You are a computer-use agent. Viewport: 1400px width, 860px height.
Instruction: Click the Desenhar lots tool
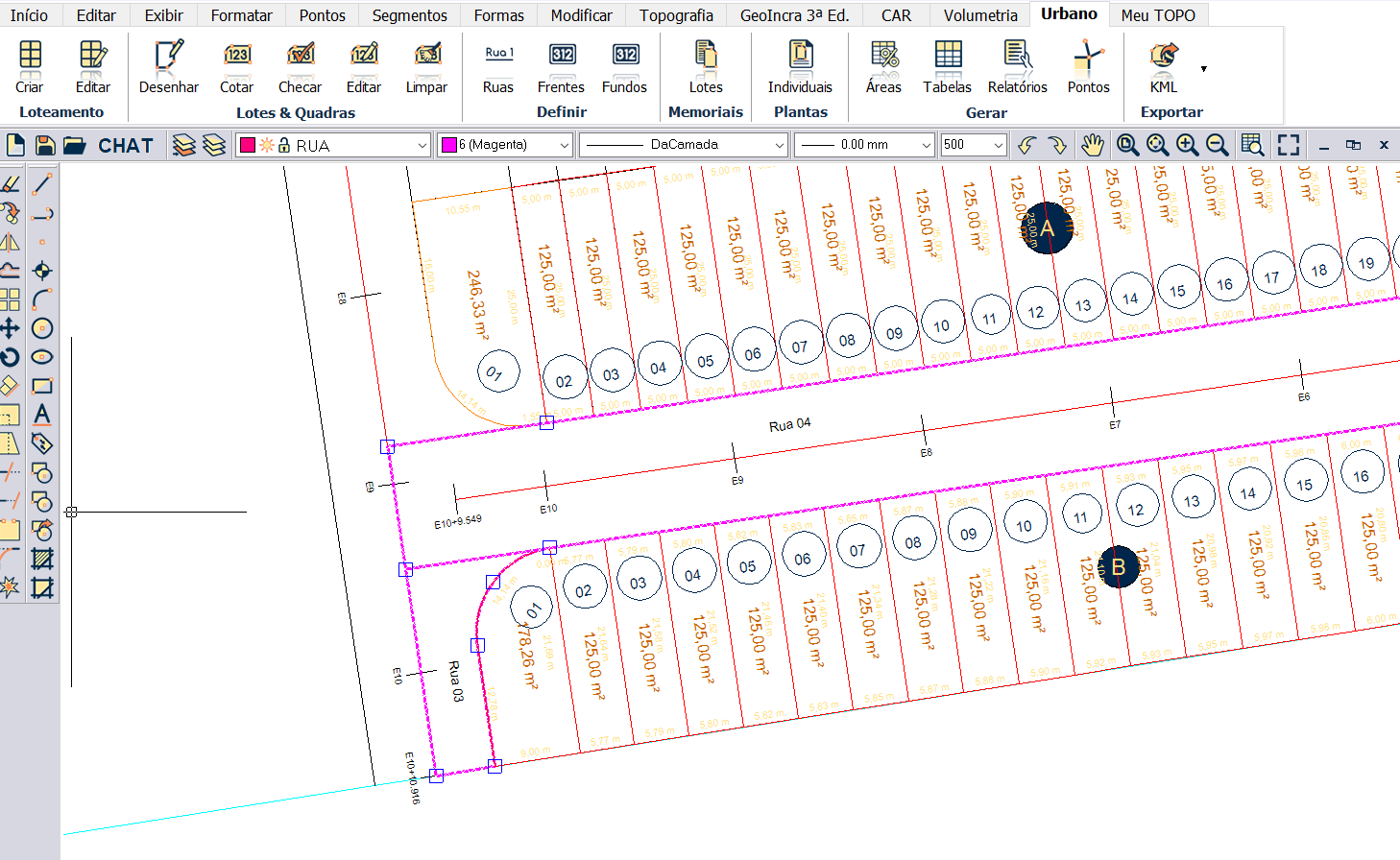pyautogui.click(x=168, y=66)
